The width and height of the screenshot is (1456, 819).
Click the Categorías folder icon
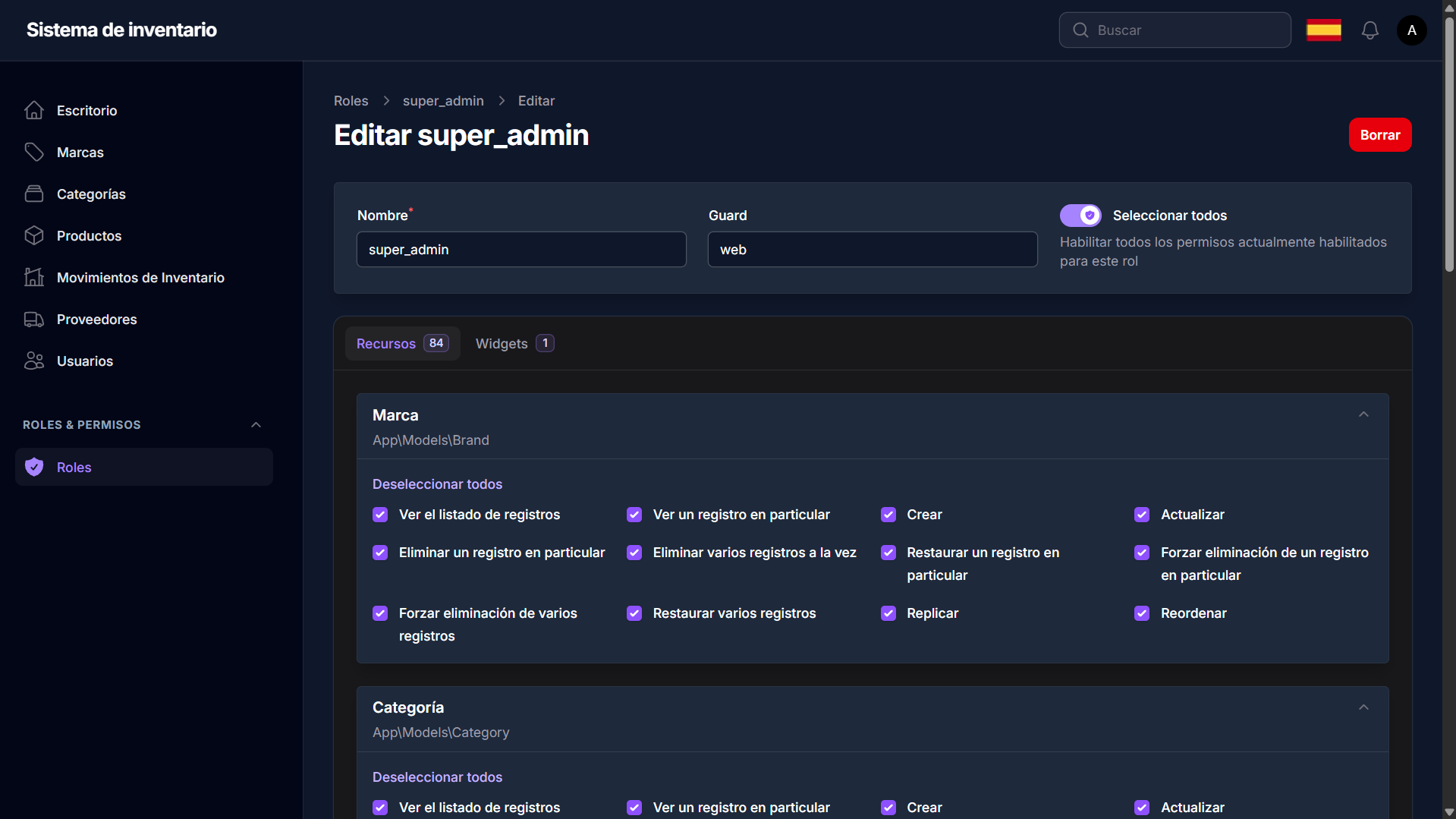click(34, 194)
